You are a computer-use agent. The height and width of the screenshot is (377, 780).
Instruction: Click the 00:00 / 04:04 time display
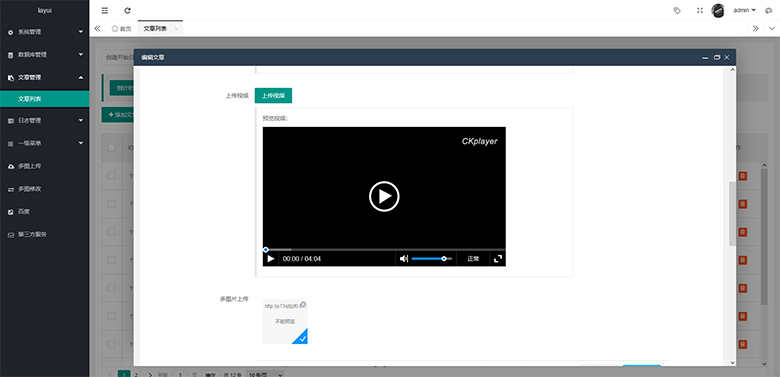click(x=301, y=259)
